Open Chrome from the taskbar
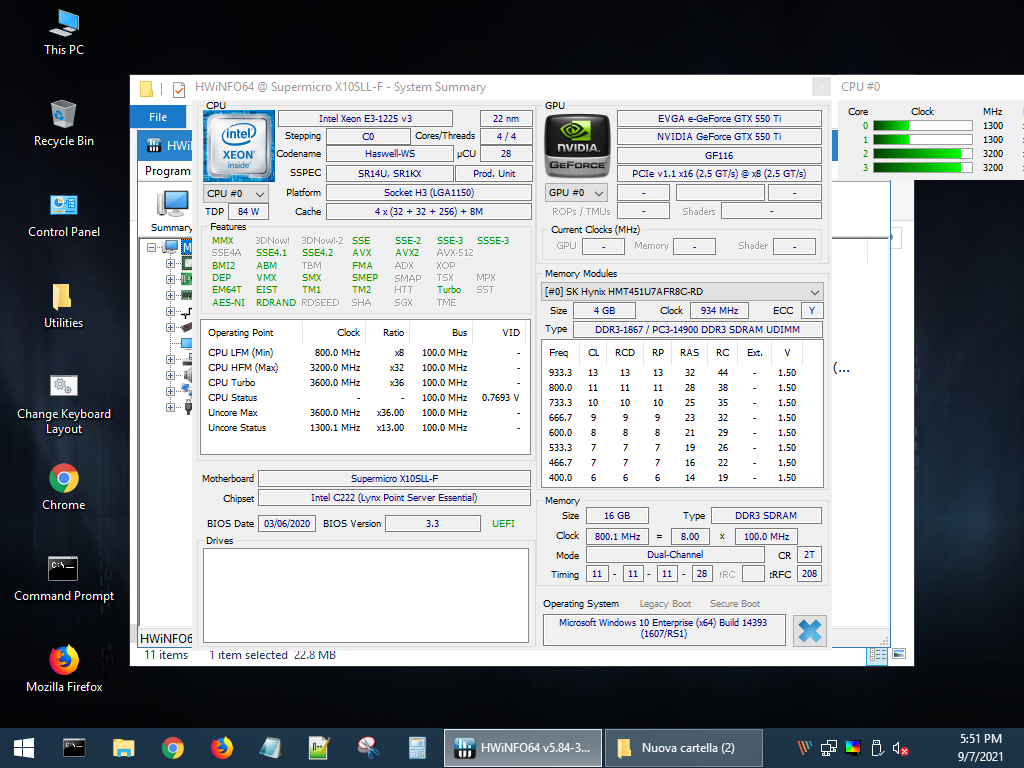Screen dimensions: 1024x768 click(x=173, y=748)
